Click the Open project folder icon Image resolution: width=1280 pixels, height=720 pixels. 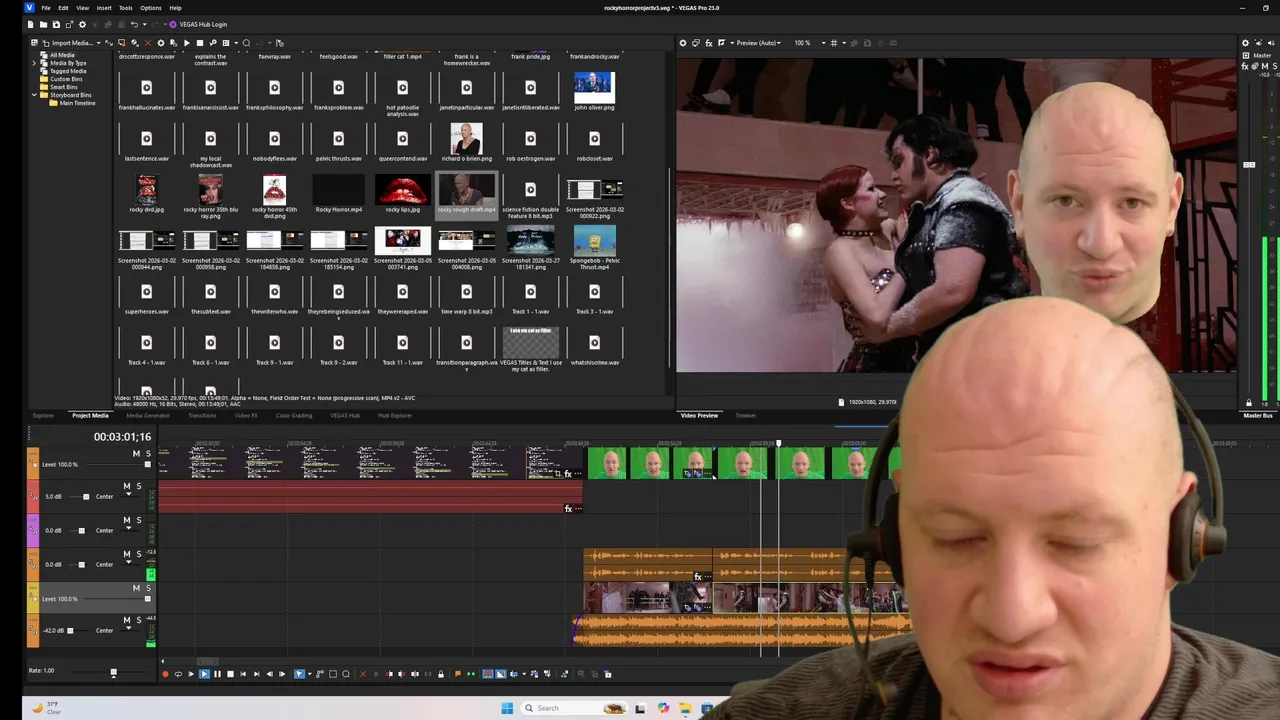[43, 24]
